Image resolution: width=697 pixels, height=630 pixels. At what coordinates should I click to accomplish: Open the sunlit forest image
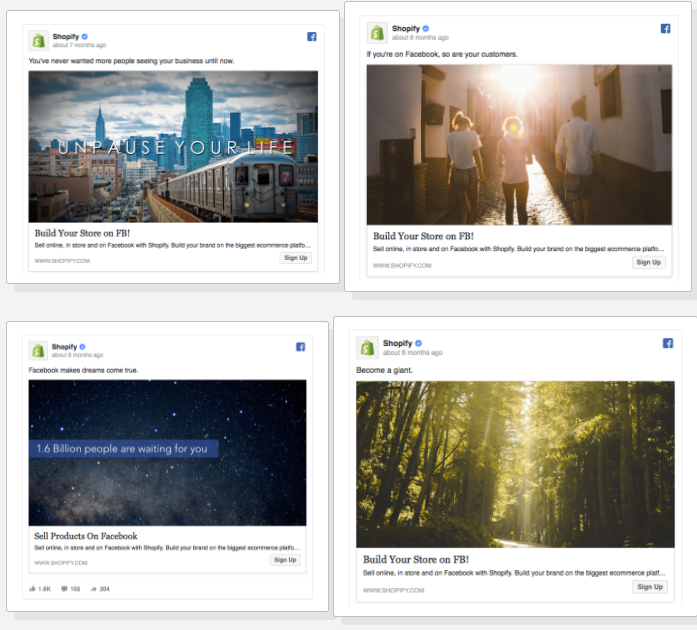(515, 464)
